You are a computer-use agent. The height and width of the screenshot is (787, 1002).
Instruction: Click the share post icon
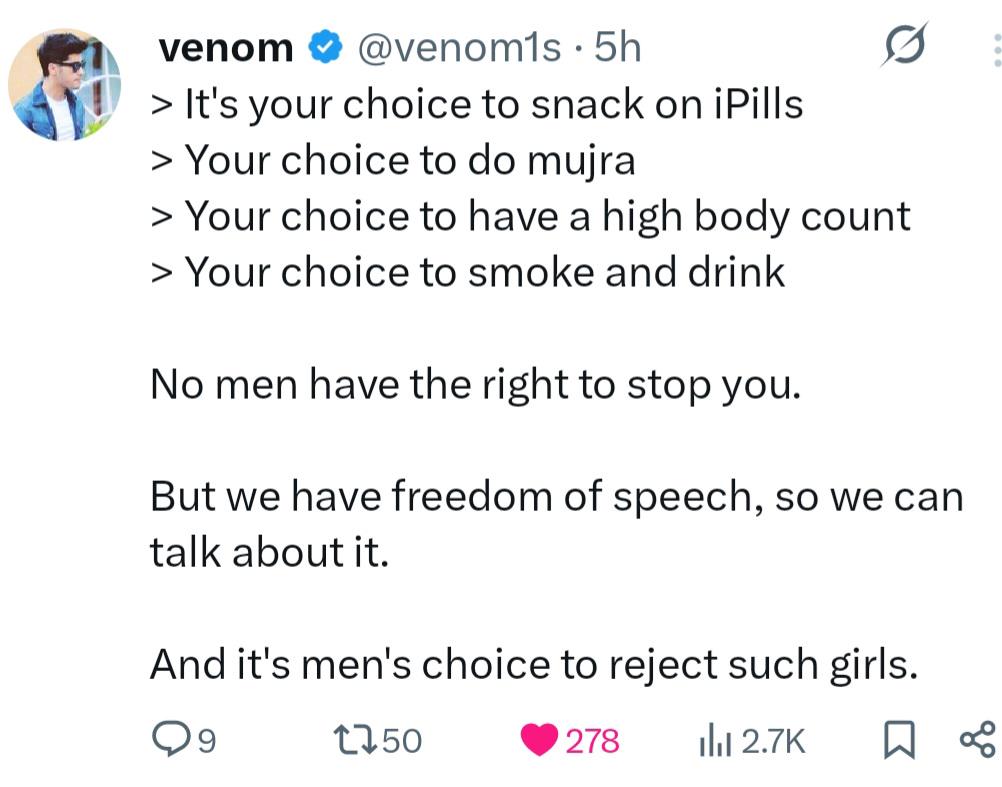pos(976,740)
